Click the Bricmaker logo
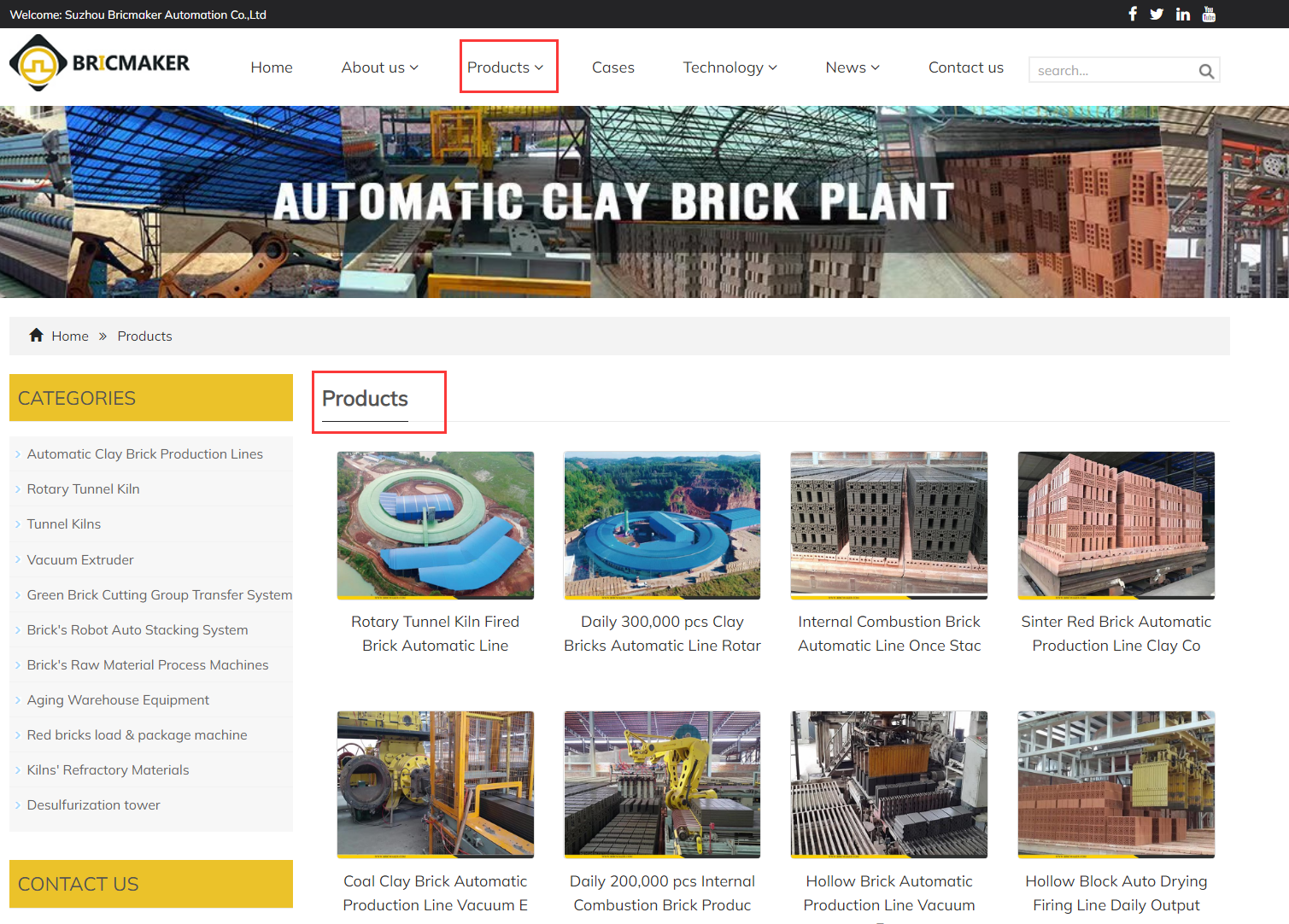1289x924 pixels. point(99,63)
